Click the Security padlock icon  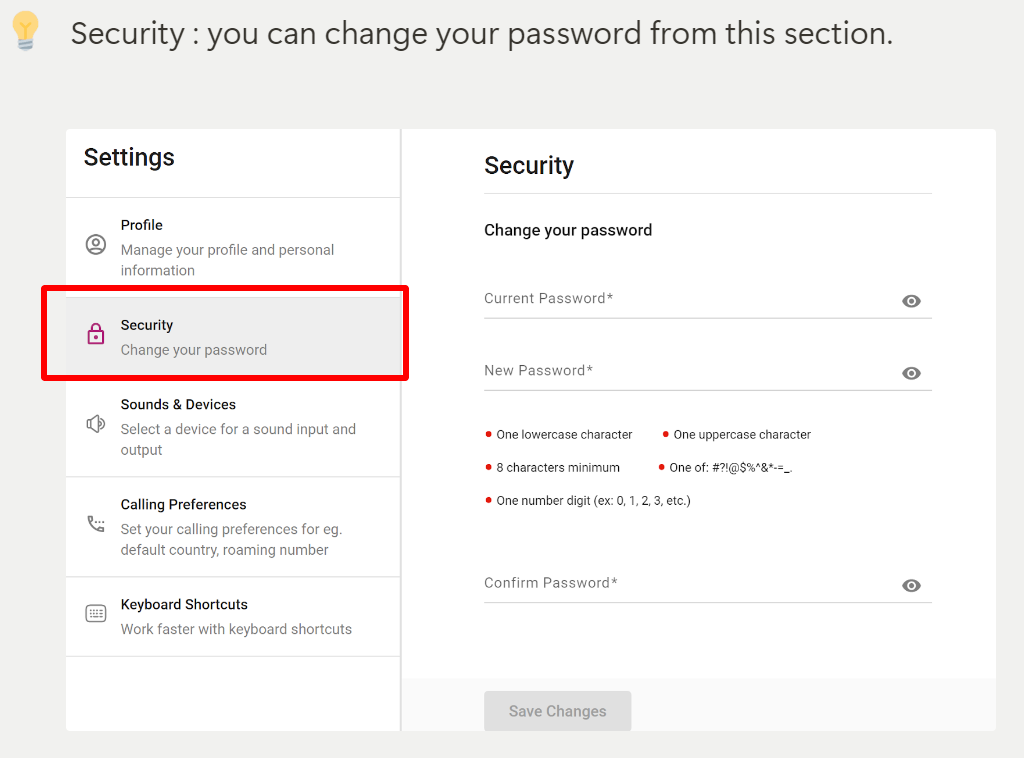96,334
